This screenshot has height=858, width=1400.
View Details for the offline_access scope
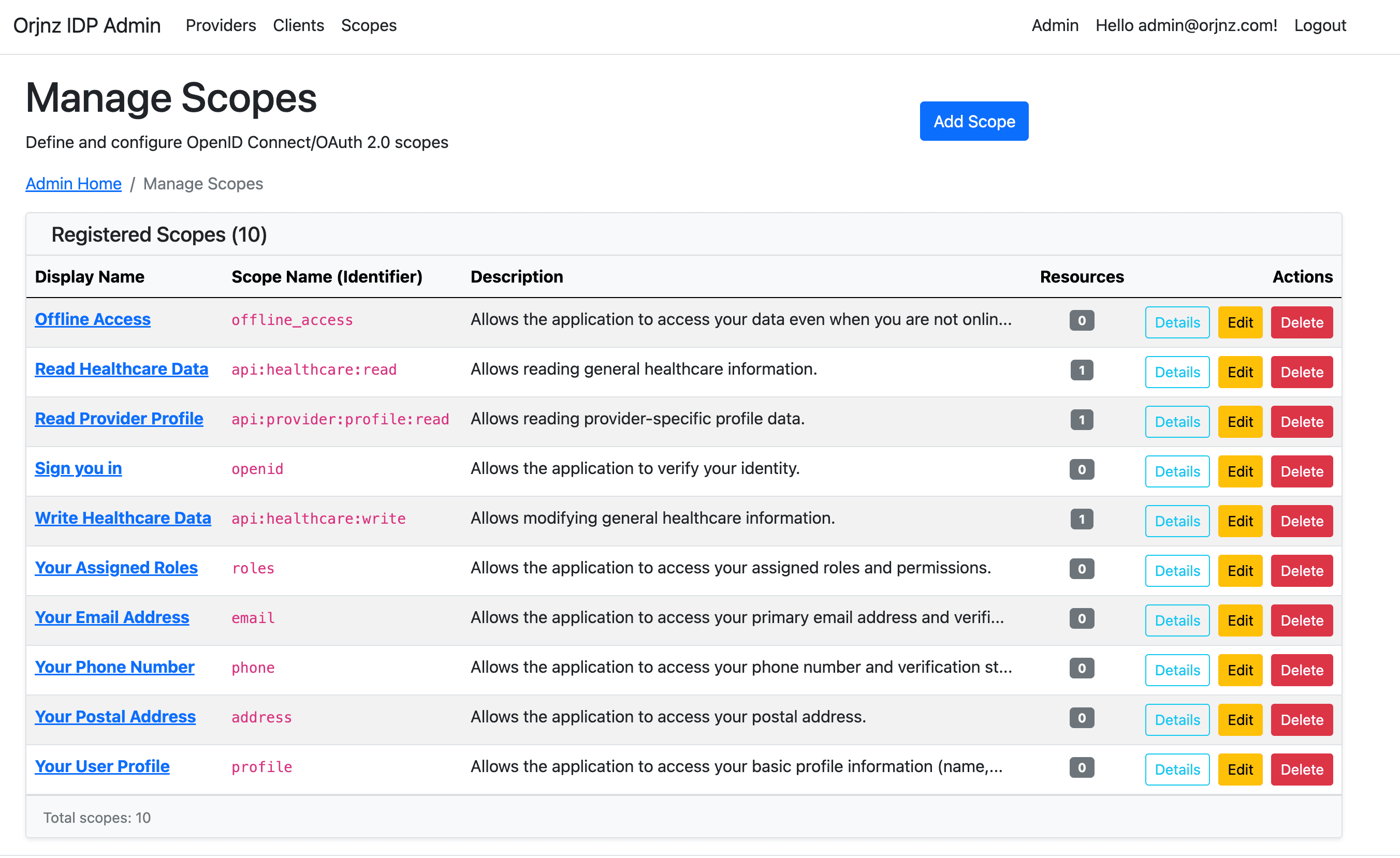(x=1177, y=322)
